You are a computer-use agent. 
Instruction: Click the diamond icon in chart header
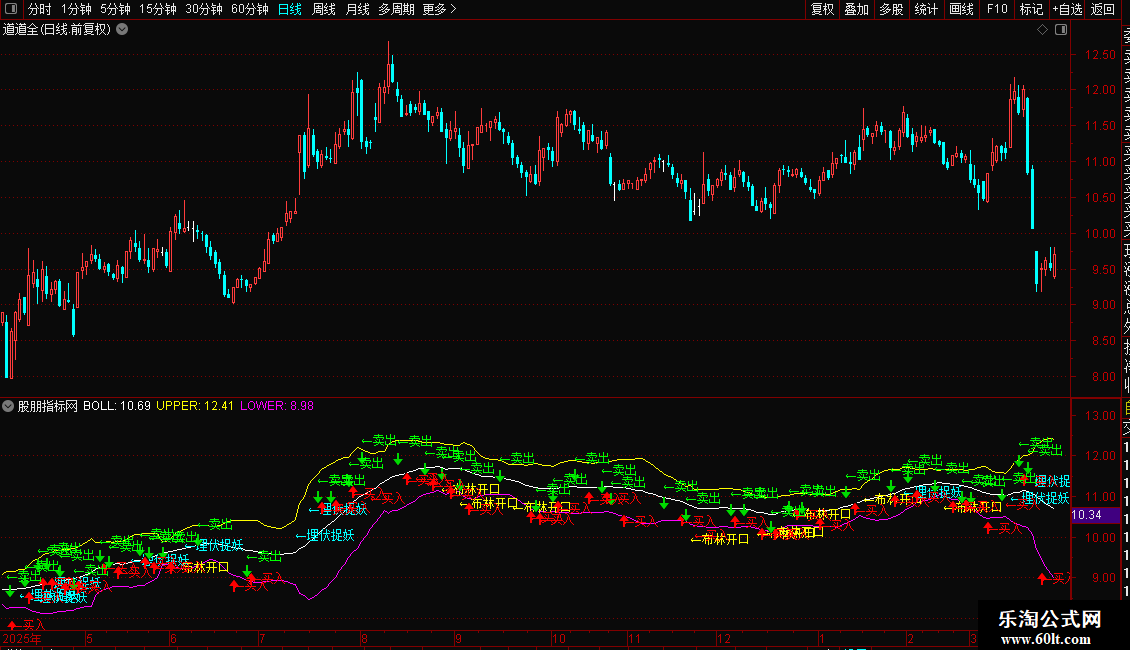(x=1042, y=30)
